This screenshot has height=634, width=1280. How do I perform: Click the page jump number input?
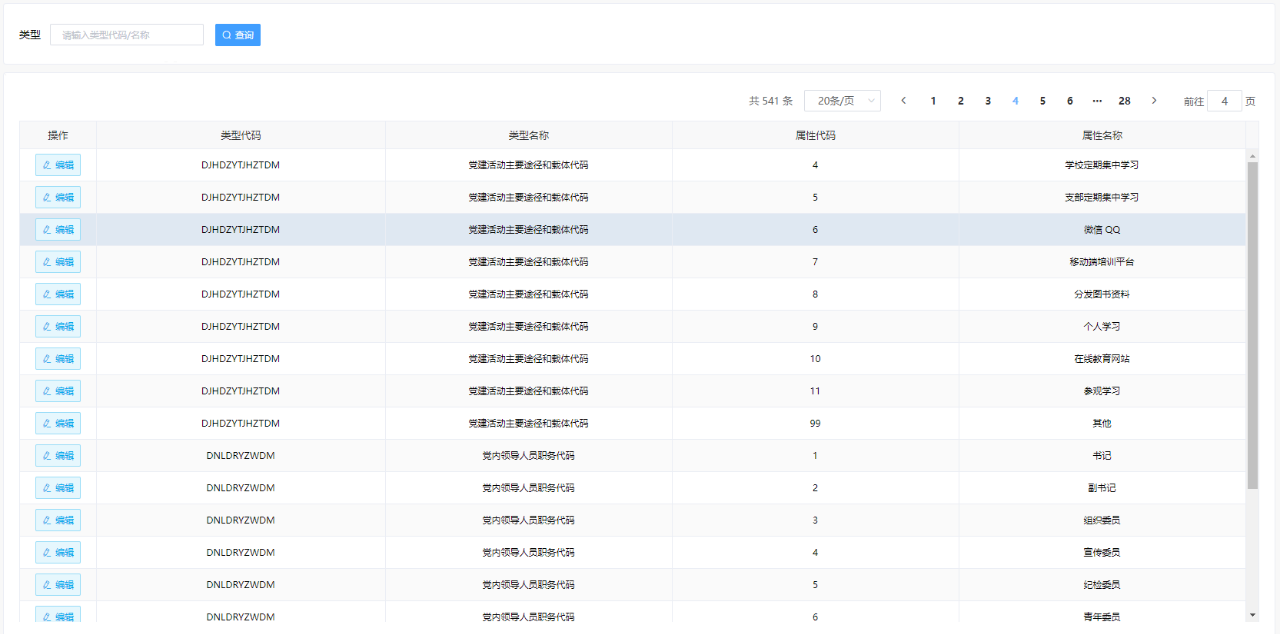(1224, 101)
